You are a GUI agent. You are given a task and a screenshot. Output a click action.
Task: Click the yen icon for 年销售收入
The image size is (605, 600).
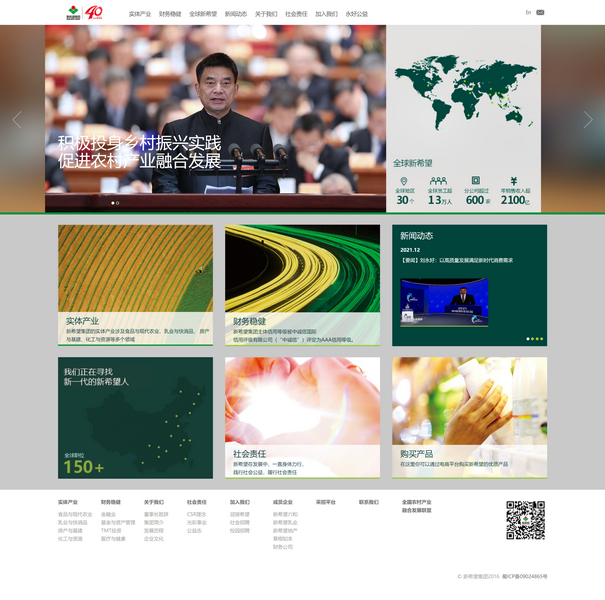515,181
